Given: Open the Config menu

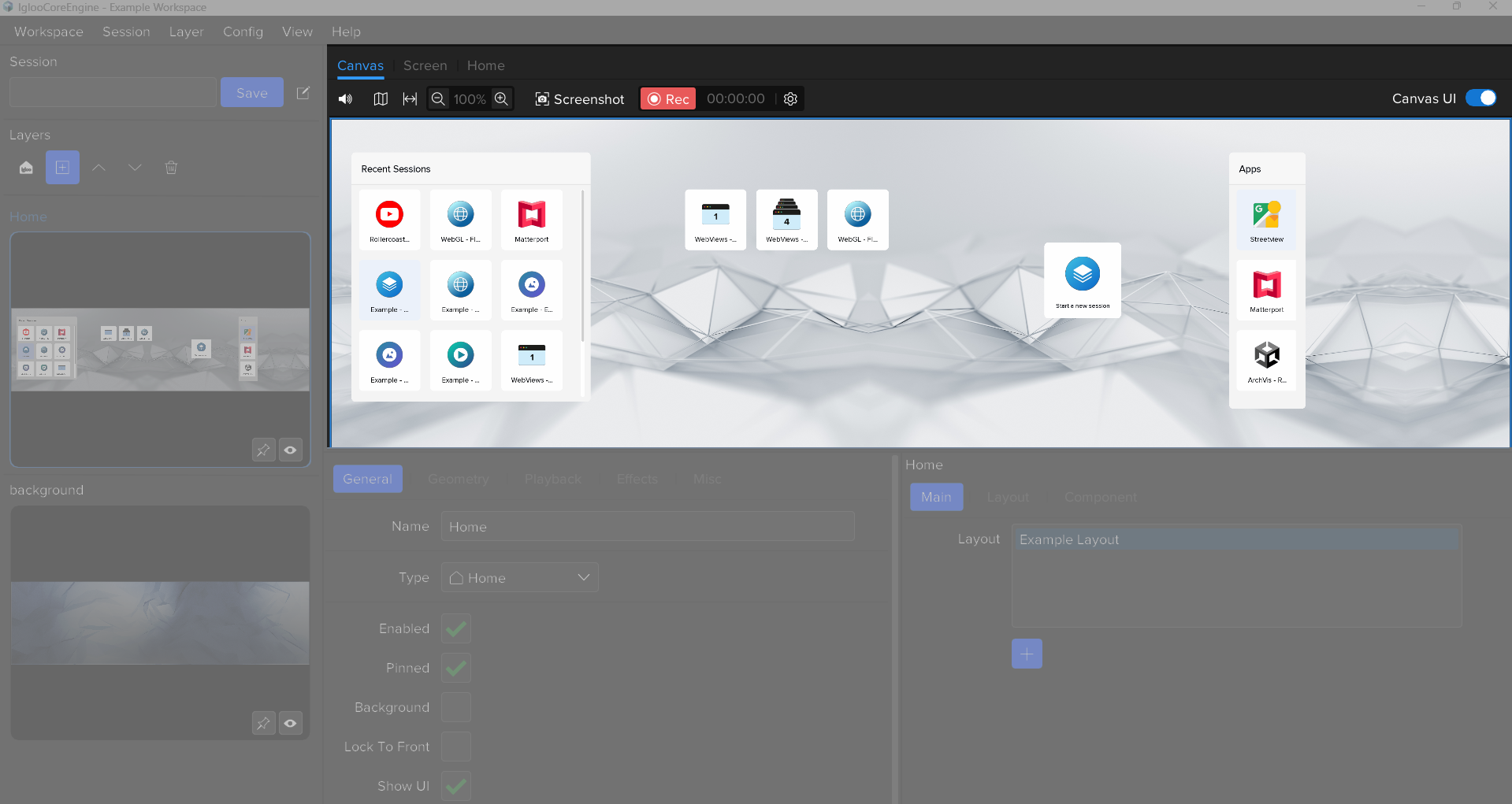Looking at the screenshot, I should (243, 31).
